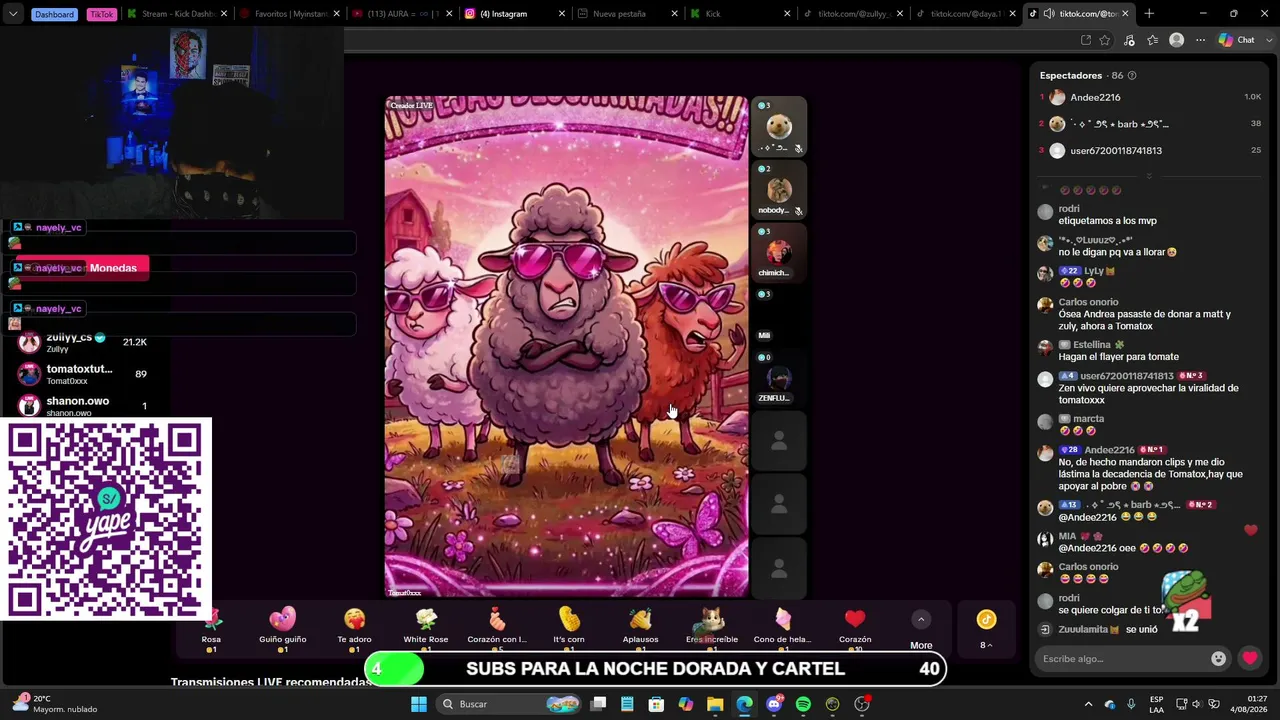
Task: Close the active TikTok tab
Action: pyautogui.click(x=1125, y=14)
